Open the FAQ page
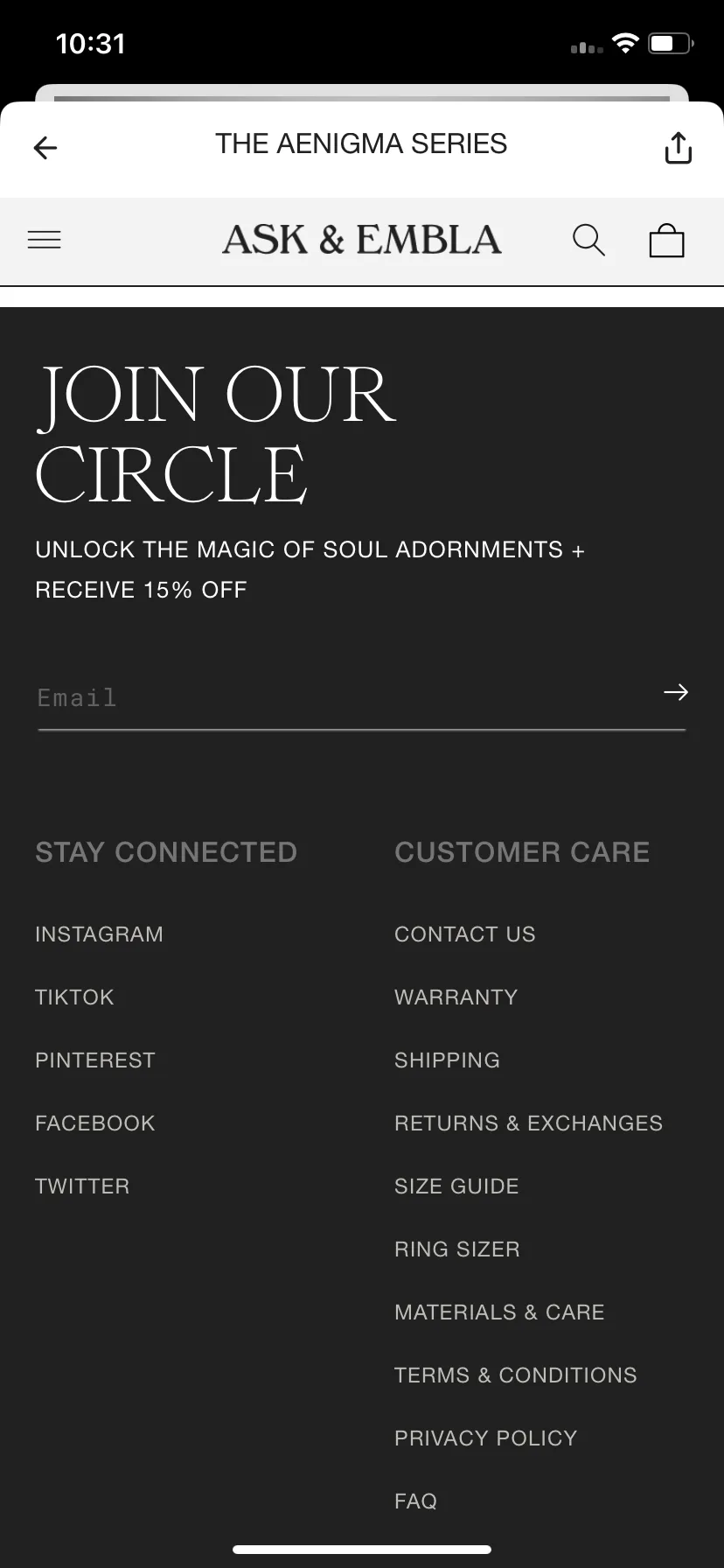 tap(416, 1501)
